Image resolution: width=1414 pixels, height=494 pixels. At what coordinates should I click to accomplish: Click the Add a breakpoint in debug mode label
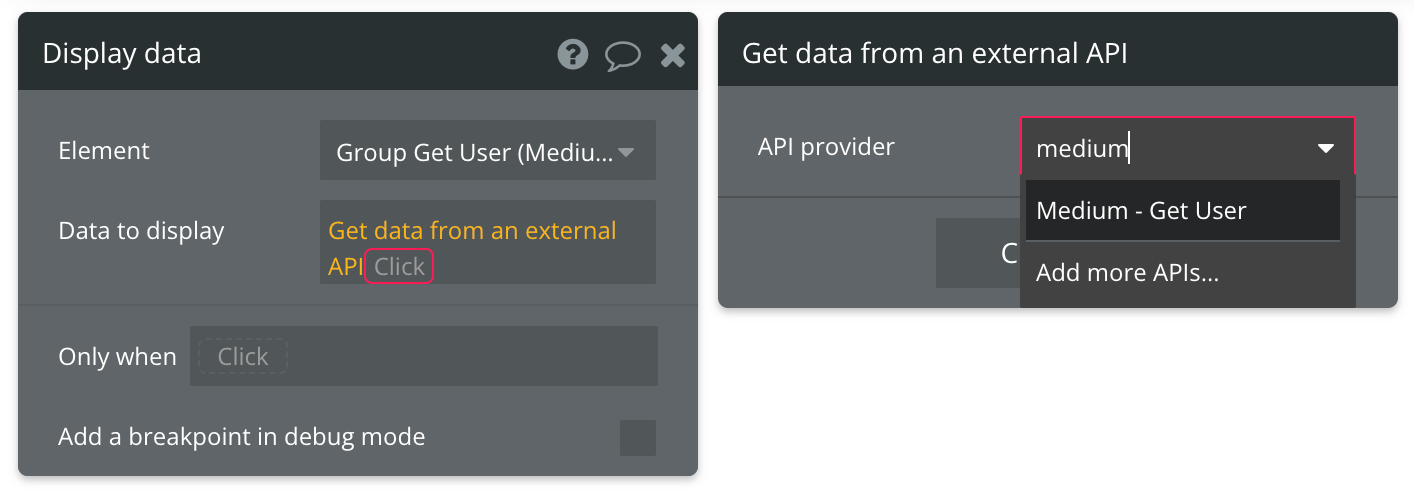[x=242, y=437]
